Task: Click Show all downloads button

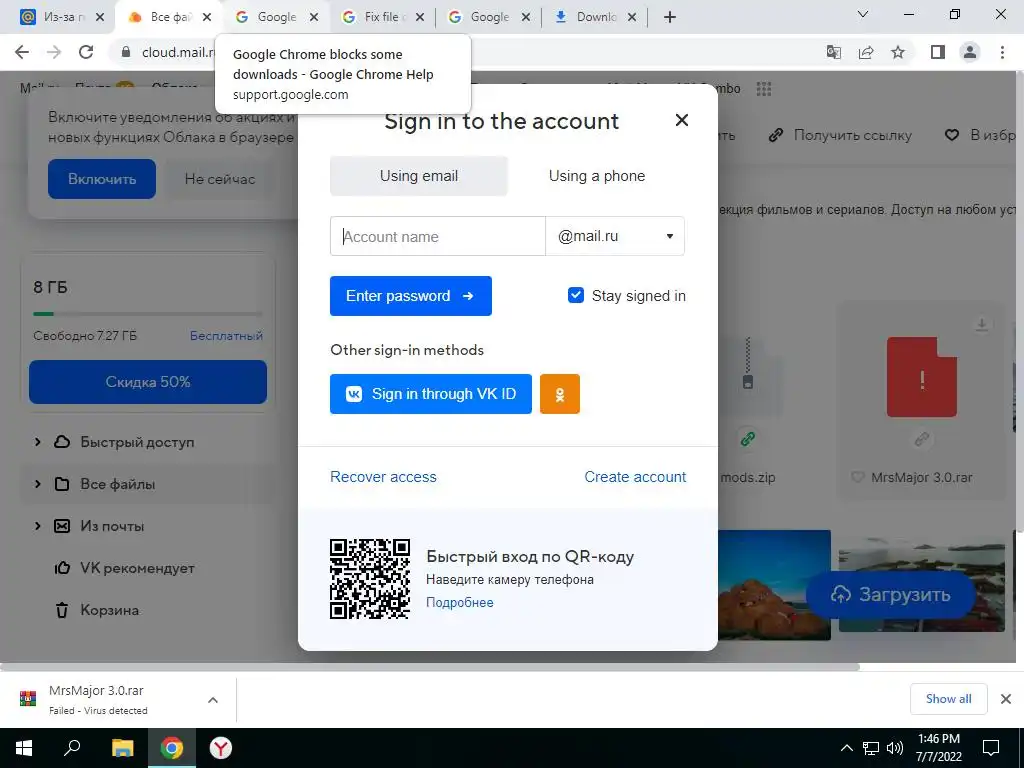Action: tap(948, 699)
